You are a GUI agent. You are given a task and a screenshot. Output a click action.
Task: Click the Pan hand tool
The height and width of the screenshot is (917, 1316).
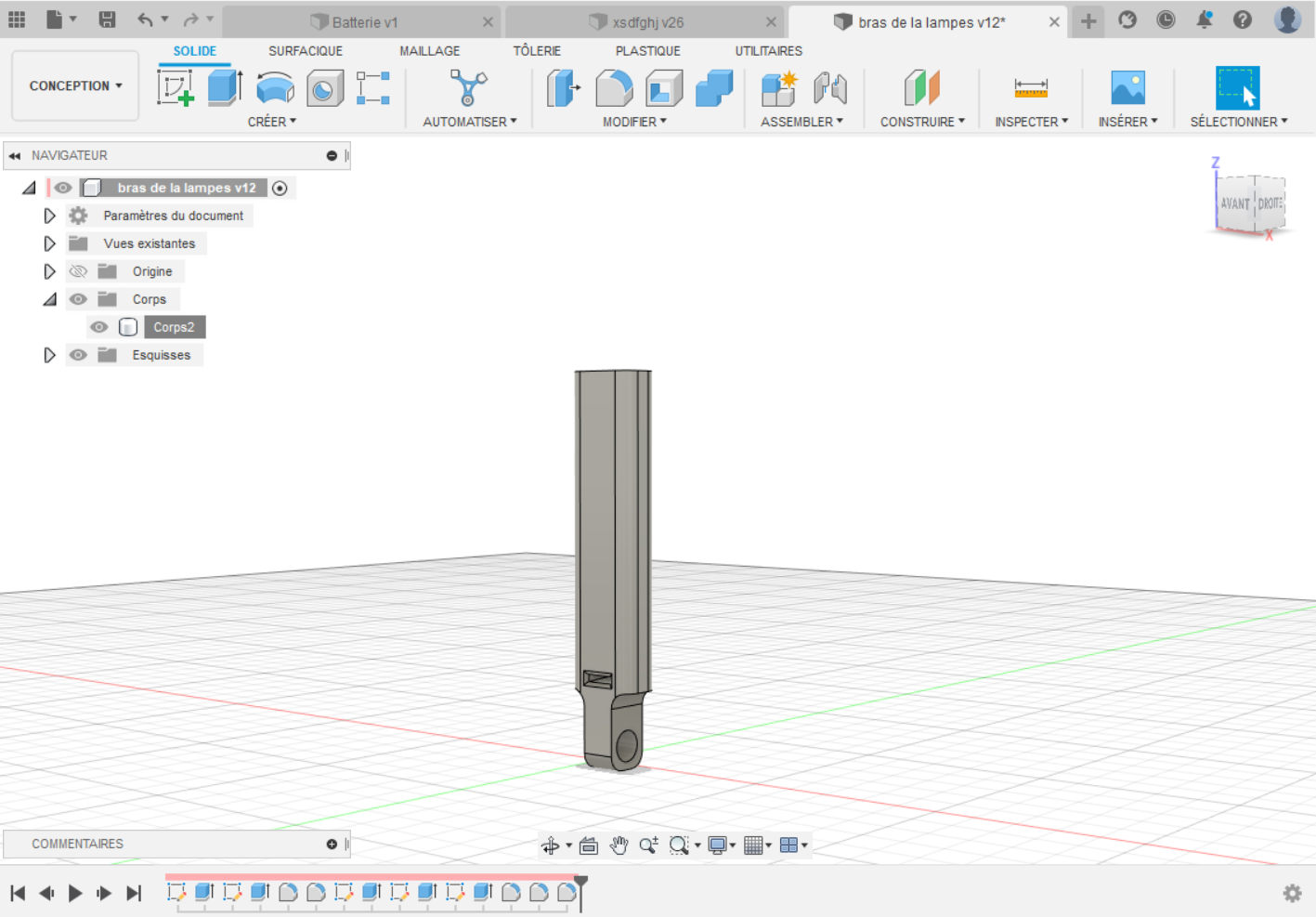(x=619, y=845)
